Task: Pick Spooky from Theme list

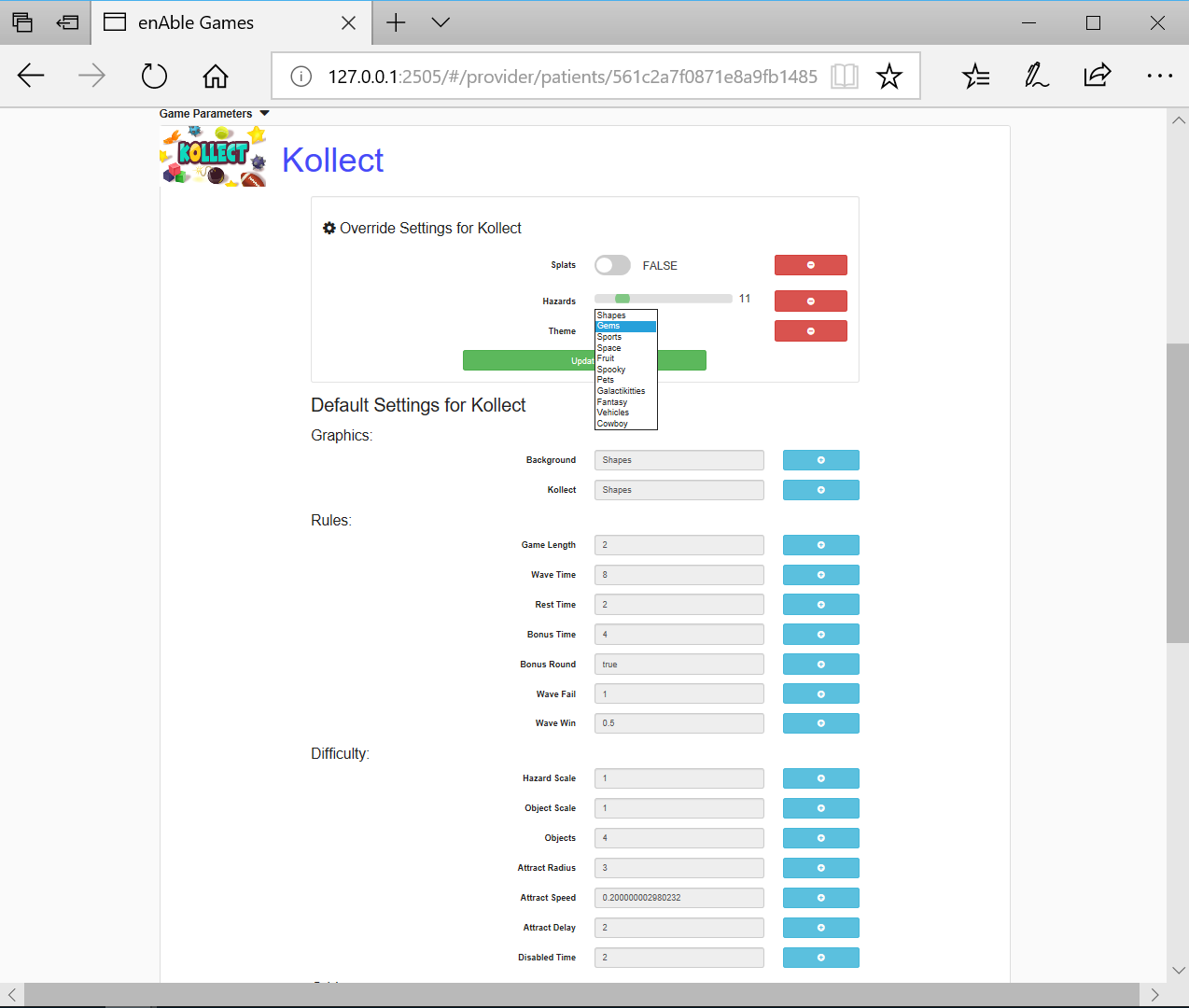Action: click(625, 370)
